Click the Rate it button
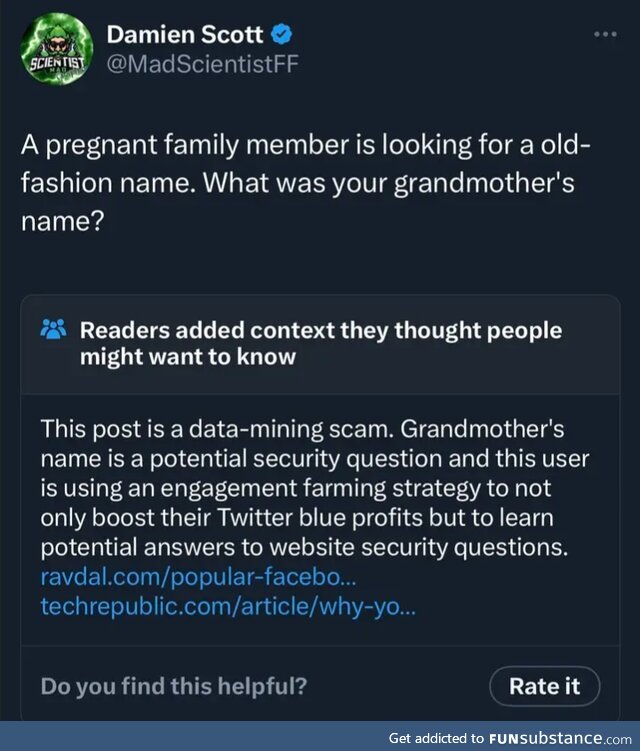The image size is (640, 751). point(544,686)
